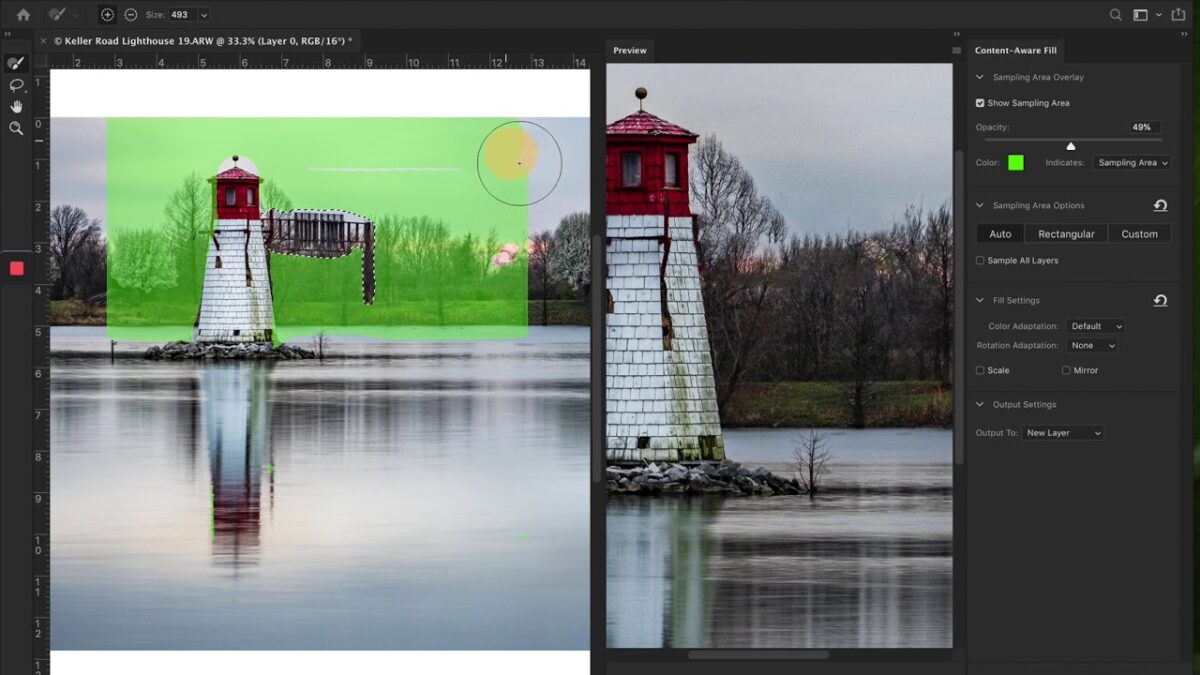Screen dimensions: 1200x675
Task: Uncheck Show Sampling Area checkbox
Action: (x=980, y=103)
